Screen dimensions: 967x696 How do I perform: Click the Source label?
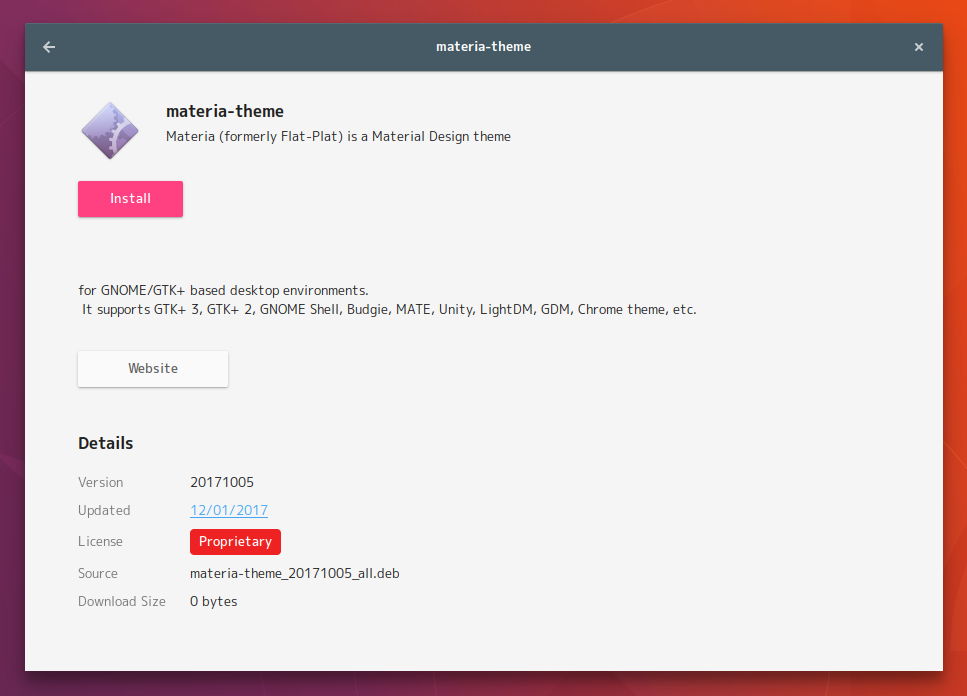point(97,573)
